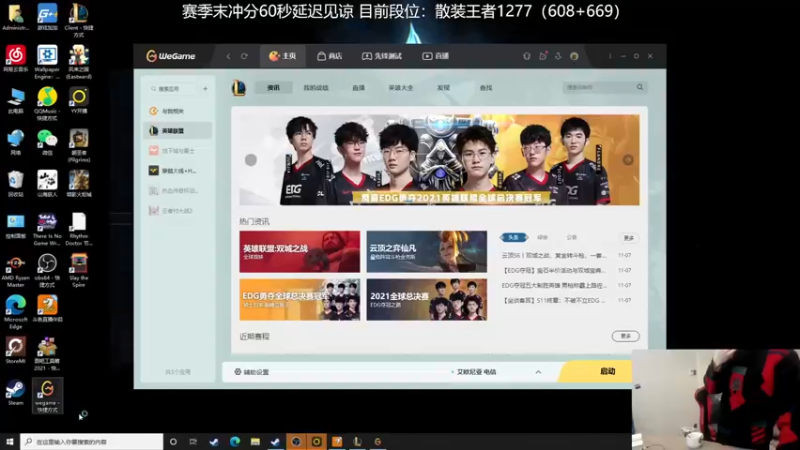Click the shield icon in WeGame header
The image size is (800, 450).
tap(527, 56)
